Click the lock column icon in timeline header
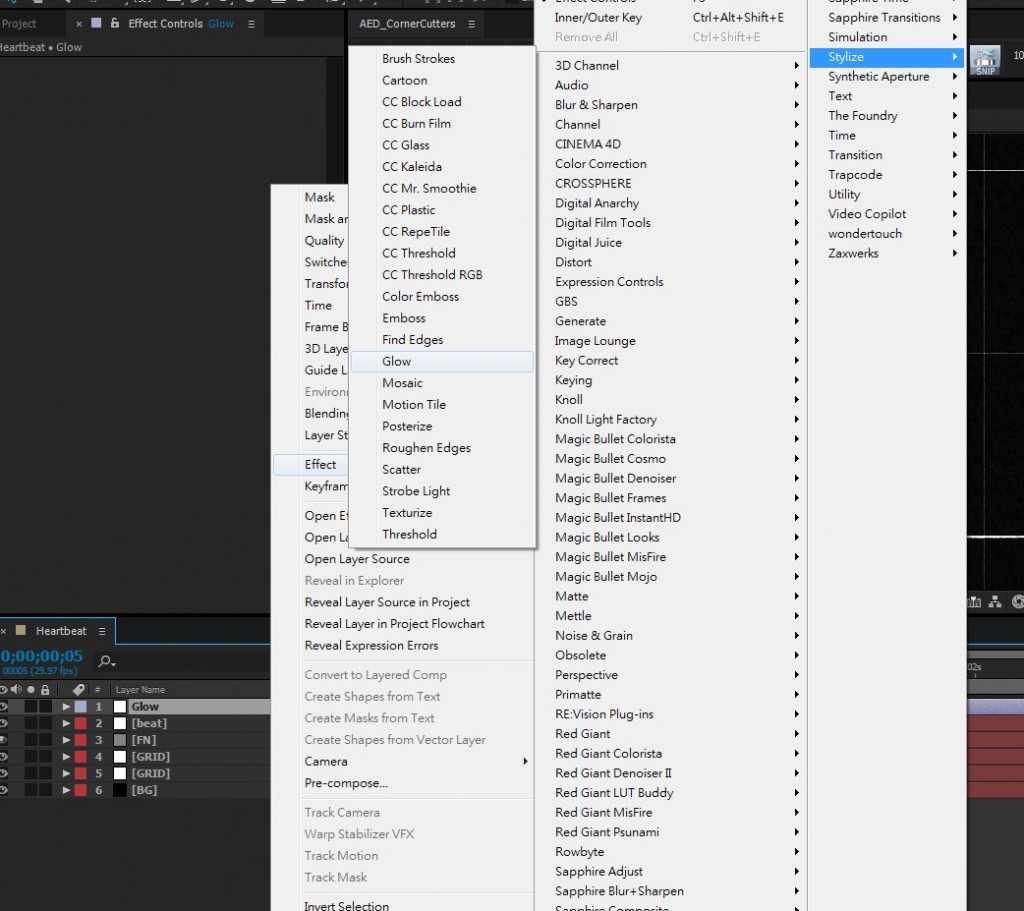 coord(45,690)
